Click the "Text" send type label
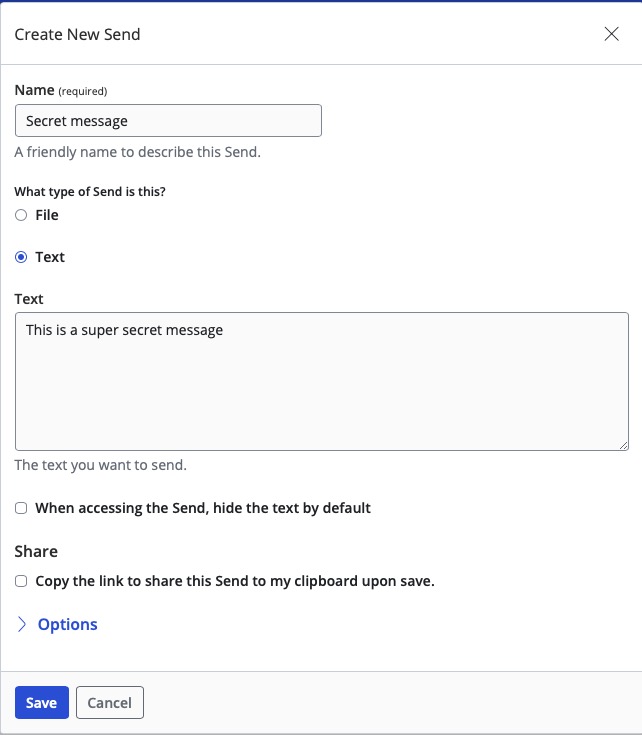Viewport: 642px width, 735px height. [50, 257]
